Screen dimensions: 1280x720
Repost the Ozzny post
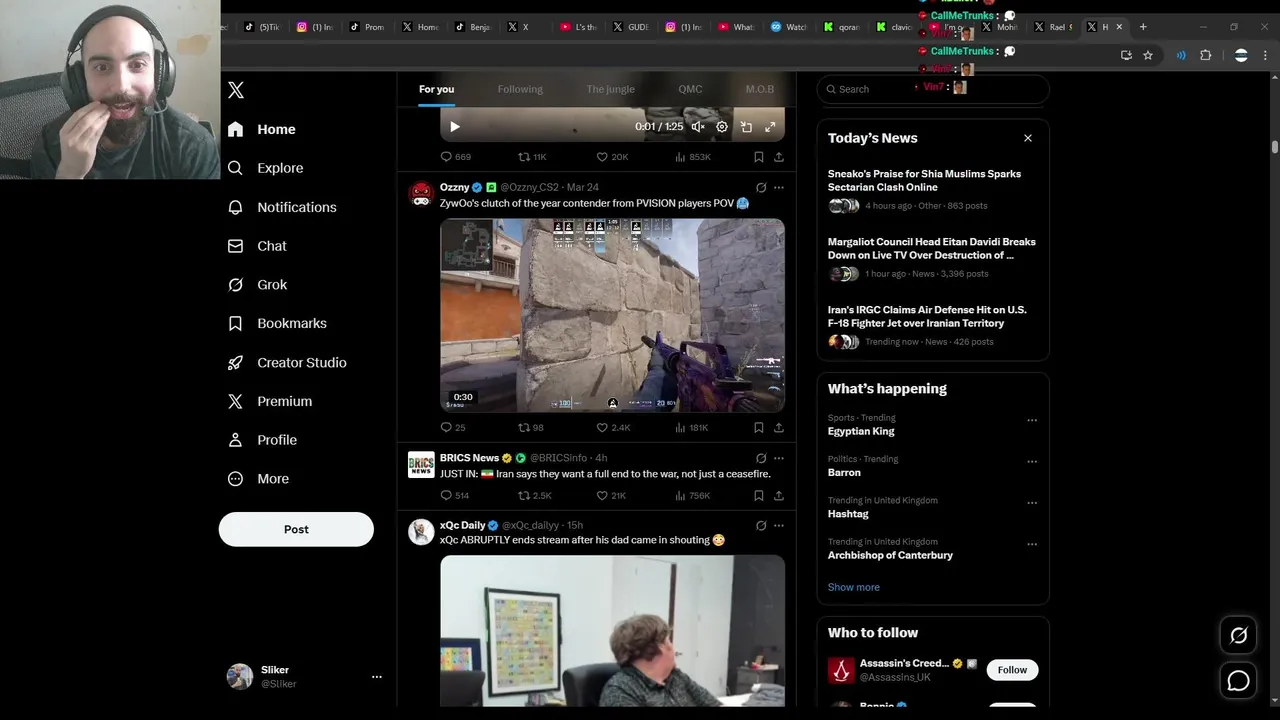(530, 427)
